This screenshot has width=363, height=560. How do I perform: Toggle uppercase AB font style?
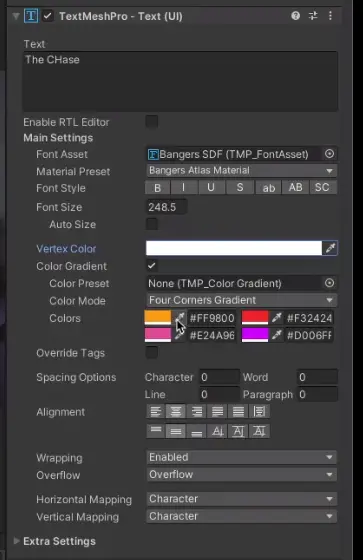295,188
